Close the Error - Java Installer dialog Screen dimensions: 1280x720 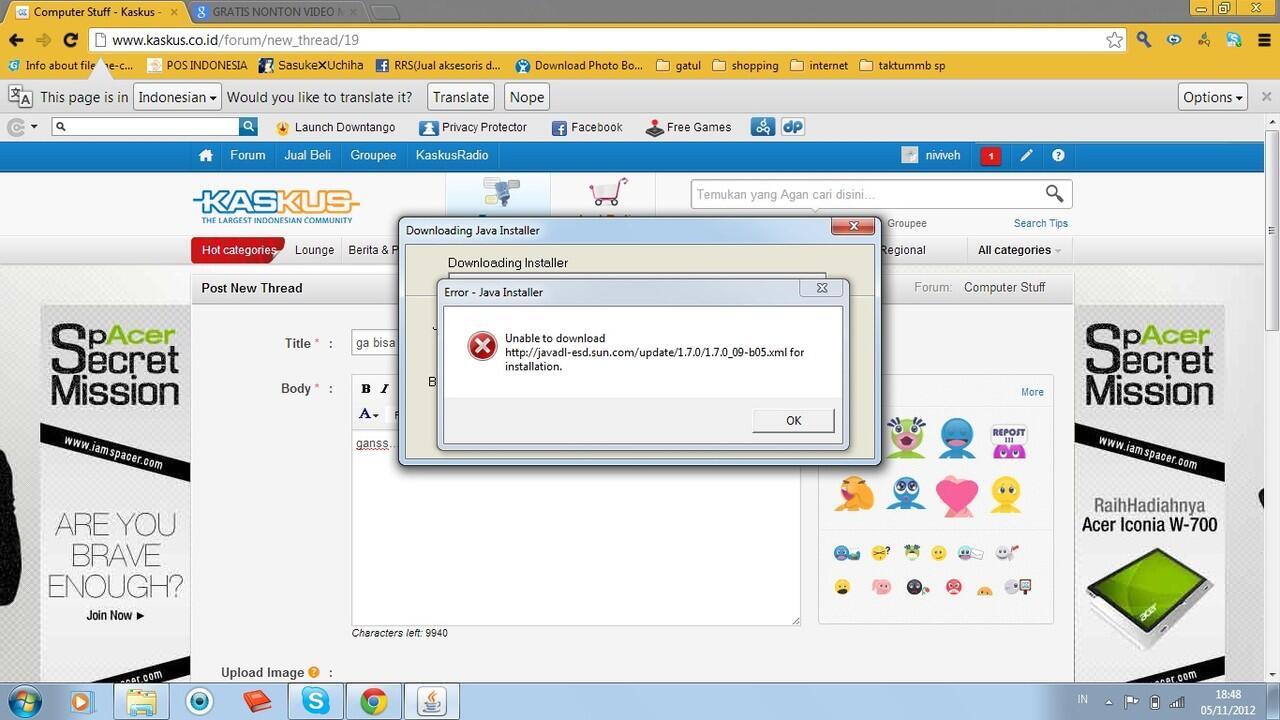(822, 288)
